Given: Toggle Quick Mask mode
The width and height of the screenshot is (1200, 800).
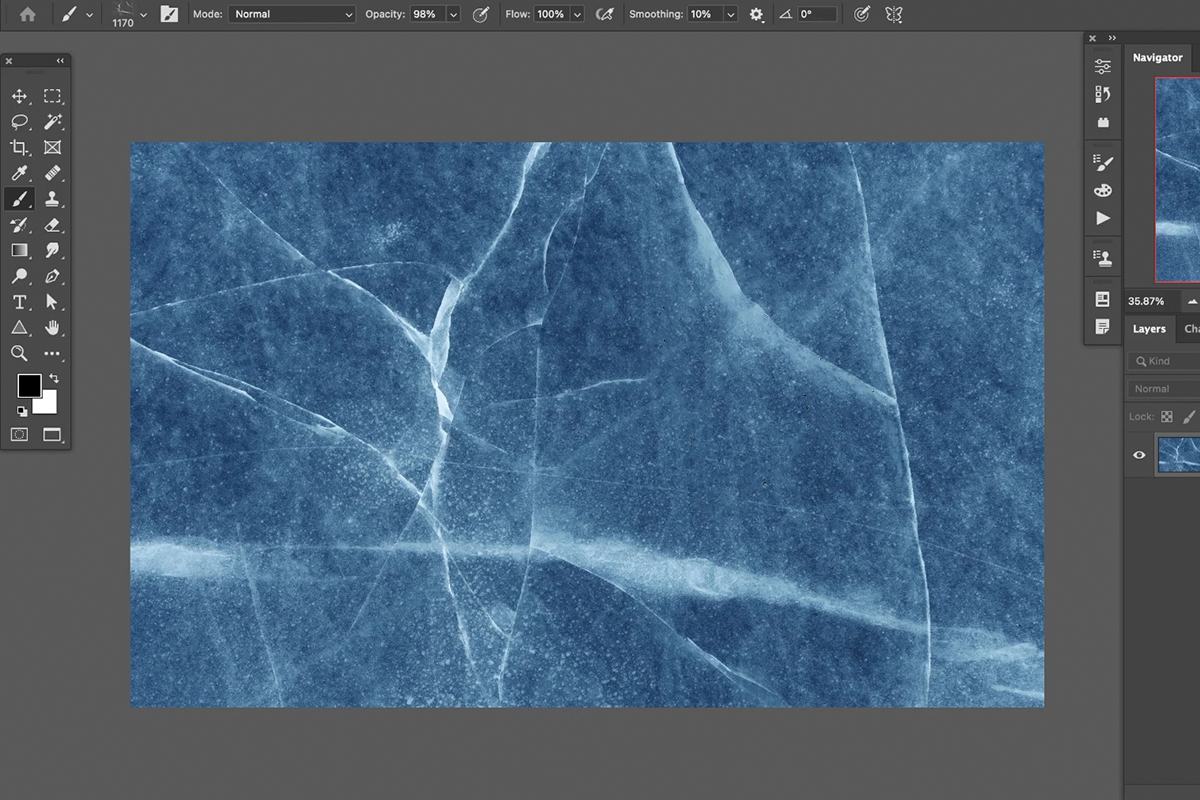Looking at the screenshot, I should [x=19, y=435].
